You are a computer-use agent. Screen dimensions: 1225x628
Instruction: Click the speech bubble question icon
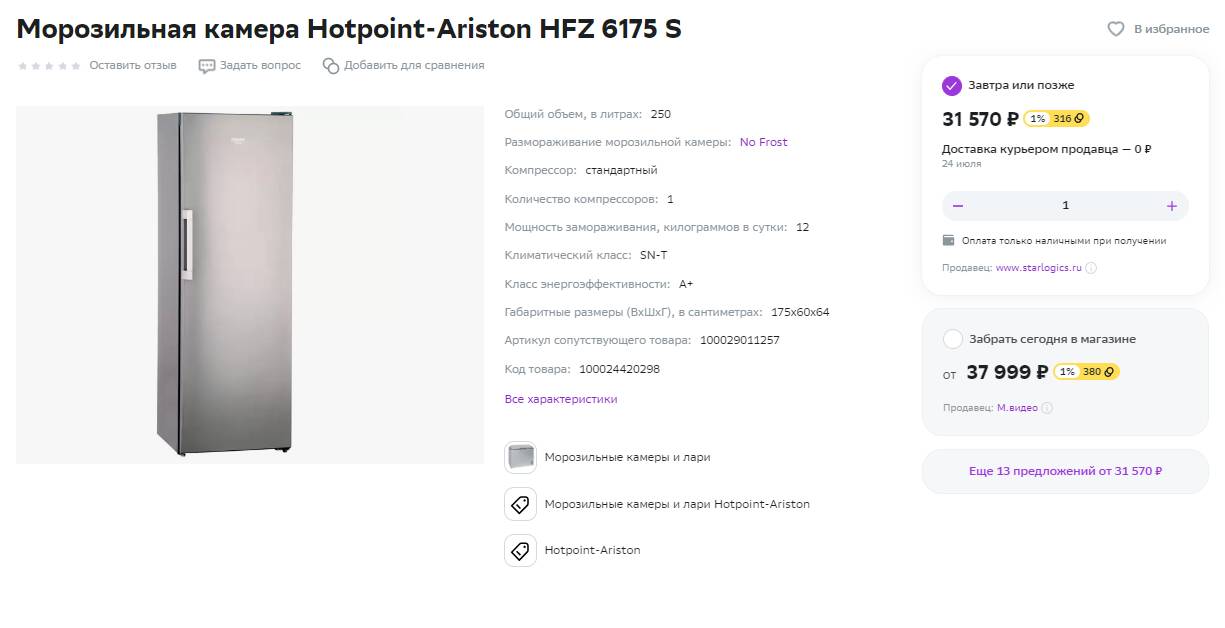pyautogui.click(x=207, y=66)
